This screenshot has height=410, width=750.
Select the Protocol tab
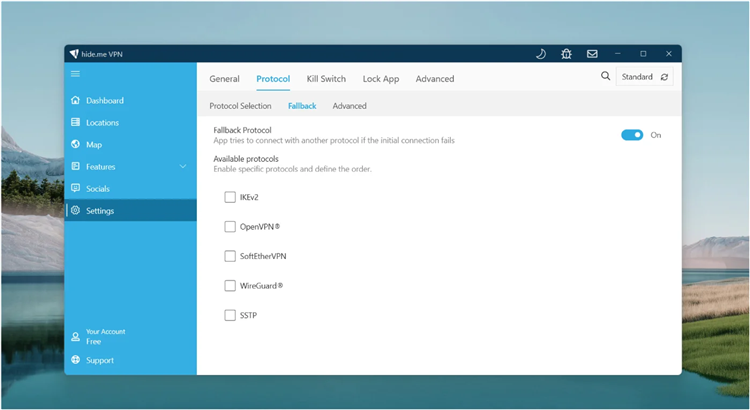click(273, 79)
